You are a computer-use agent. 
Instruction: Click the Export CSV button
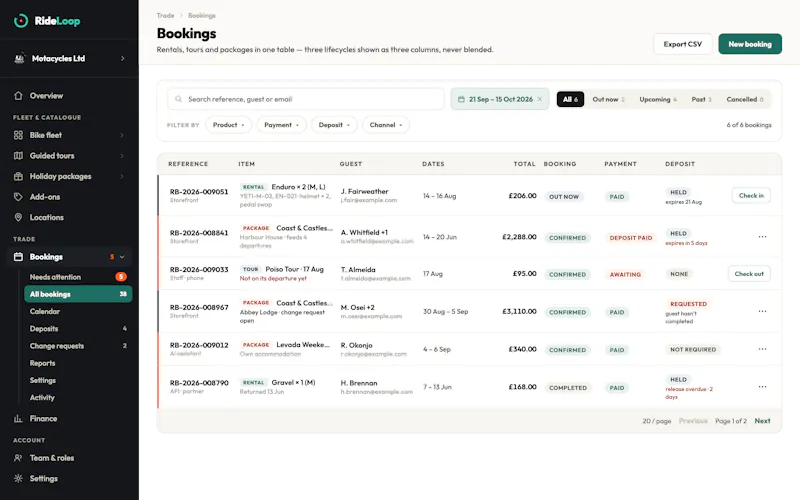683,44
